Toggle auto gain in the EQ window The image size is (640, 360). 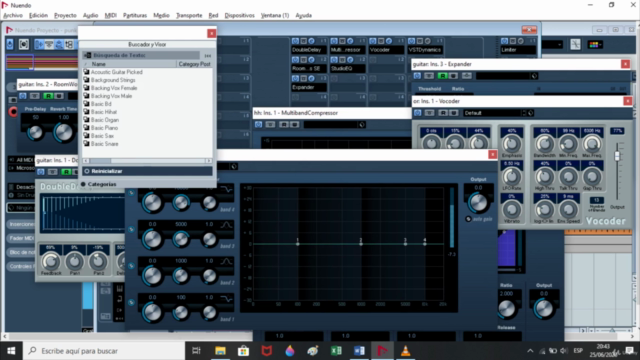(469, 219)
